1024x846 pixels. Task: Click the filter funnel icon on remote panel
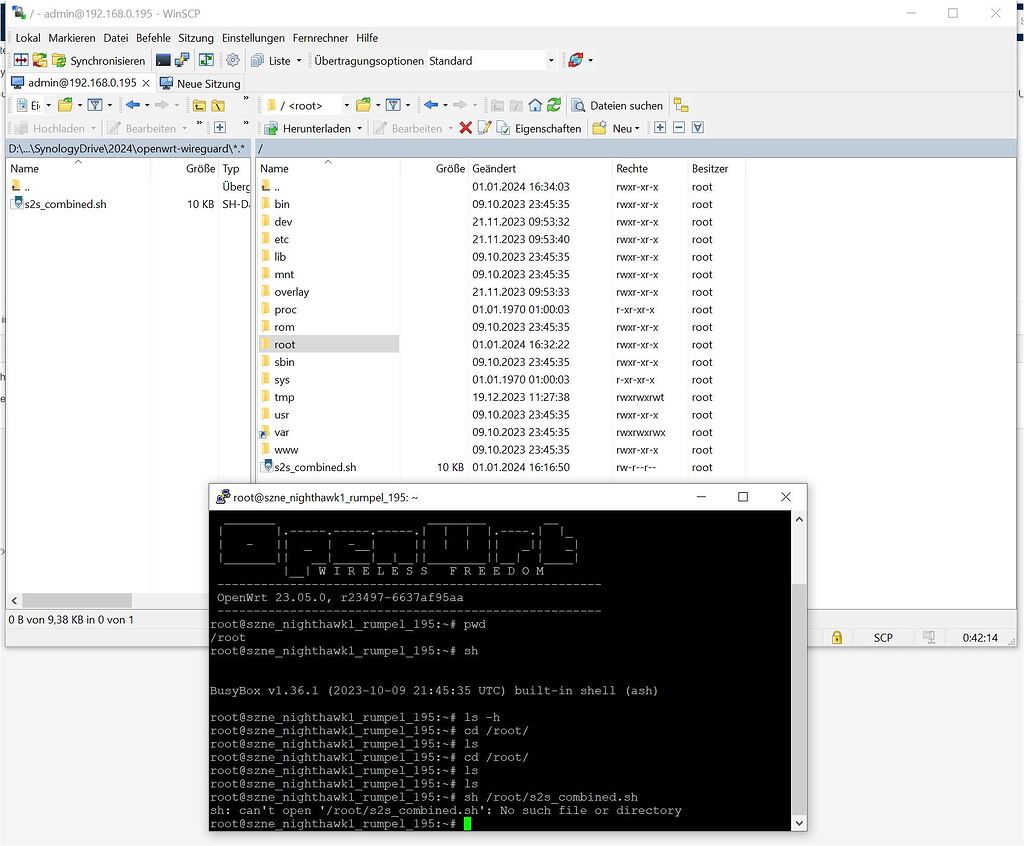coord(391,105)
